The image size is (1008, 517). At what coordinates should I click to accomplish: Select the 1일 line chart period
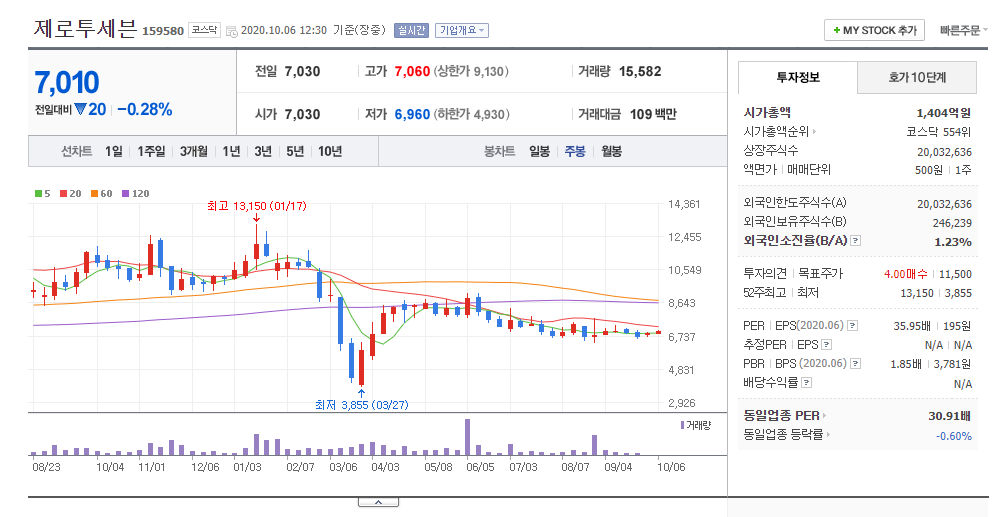114,151
